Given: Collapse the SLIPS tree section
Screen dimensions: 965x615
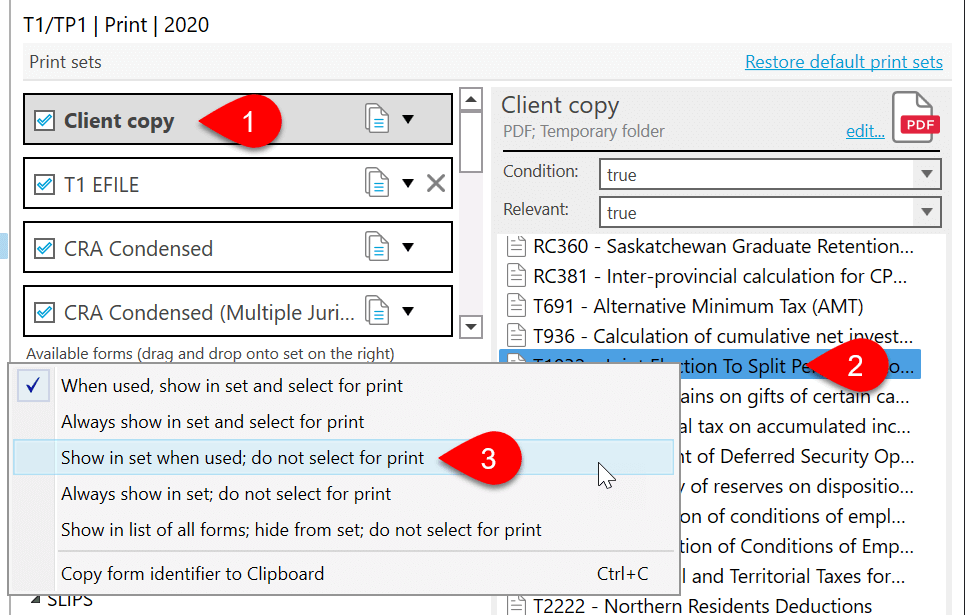Looking at the screenshot, I should tap(35, 600).
